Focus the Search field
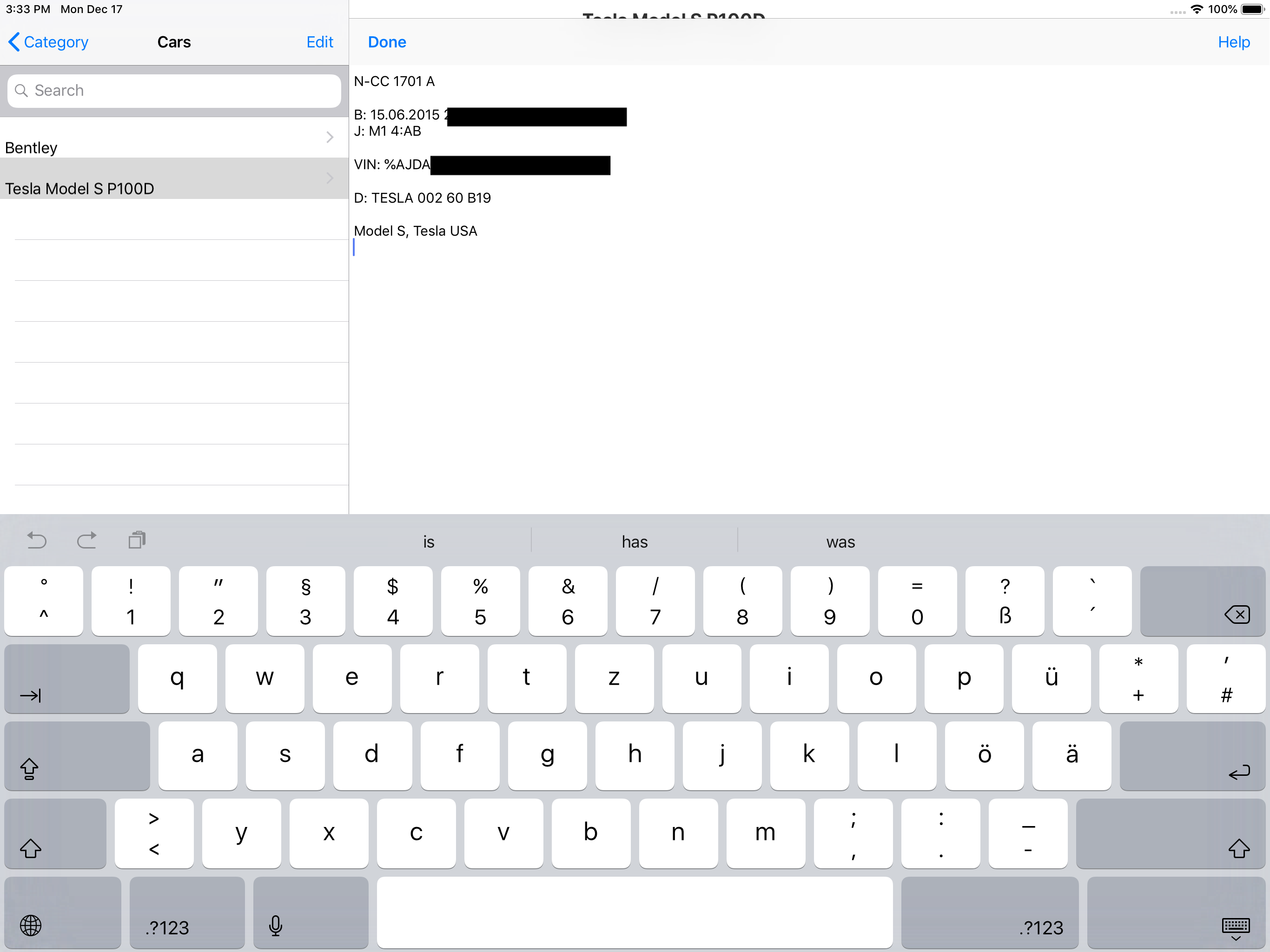Screen dimensions: 1270x952 click(x=174, y=91)
